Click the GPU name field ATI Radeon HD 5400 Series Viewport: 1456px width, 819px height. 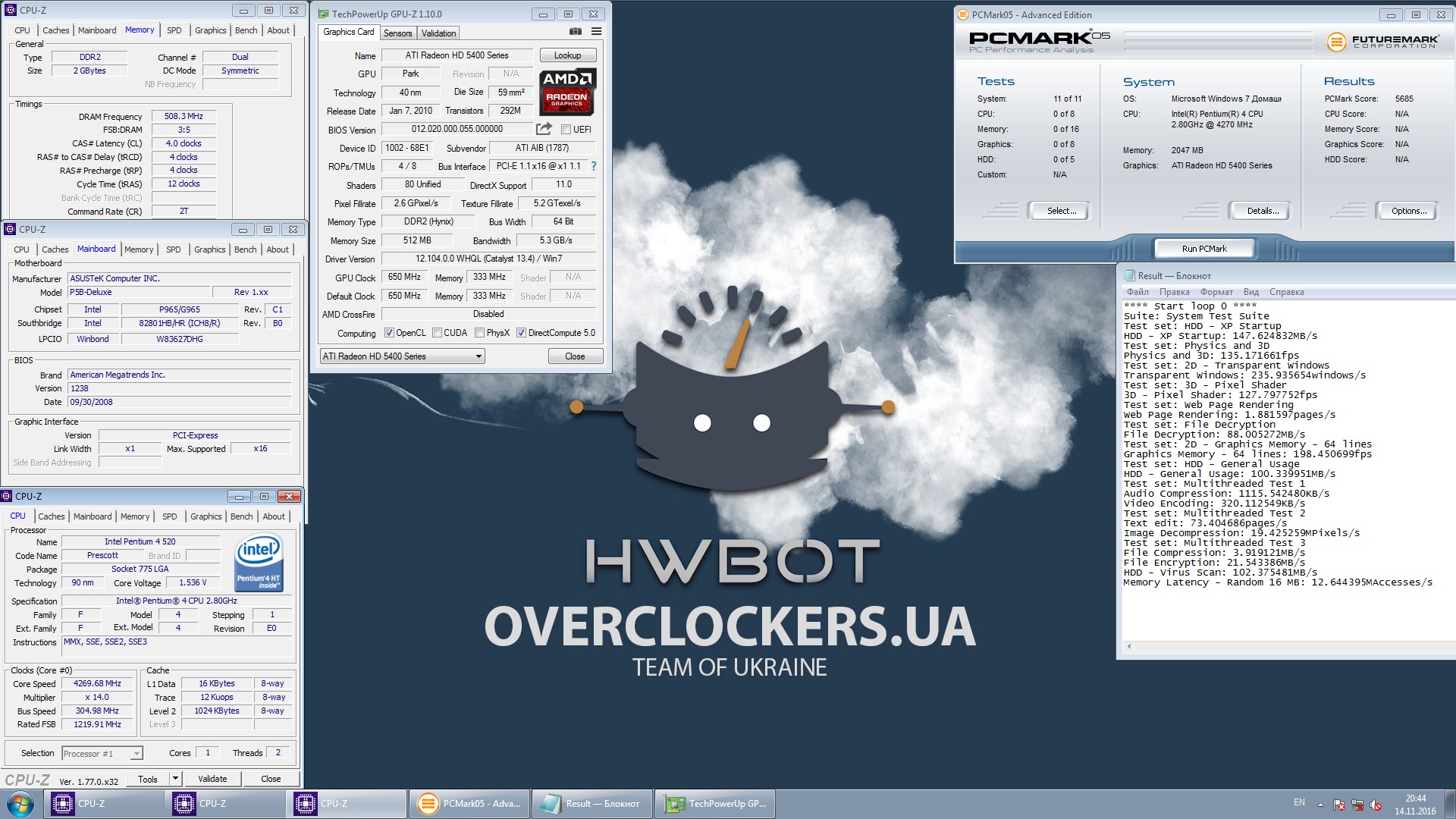457,55
